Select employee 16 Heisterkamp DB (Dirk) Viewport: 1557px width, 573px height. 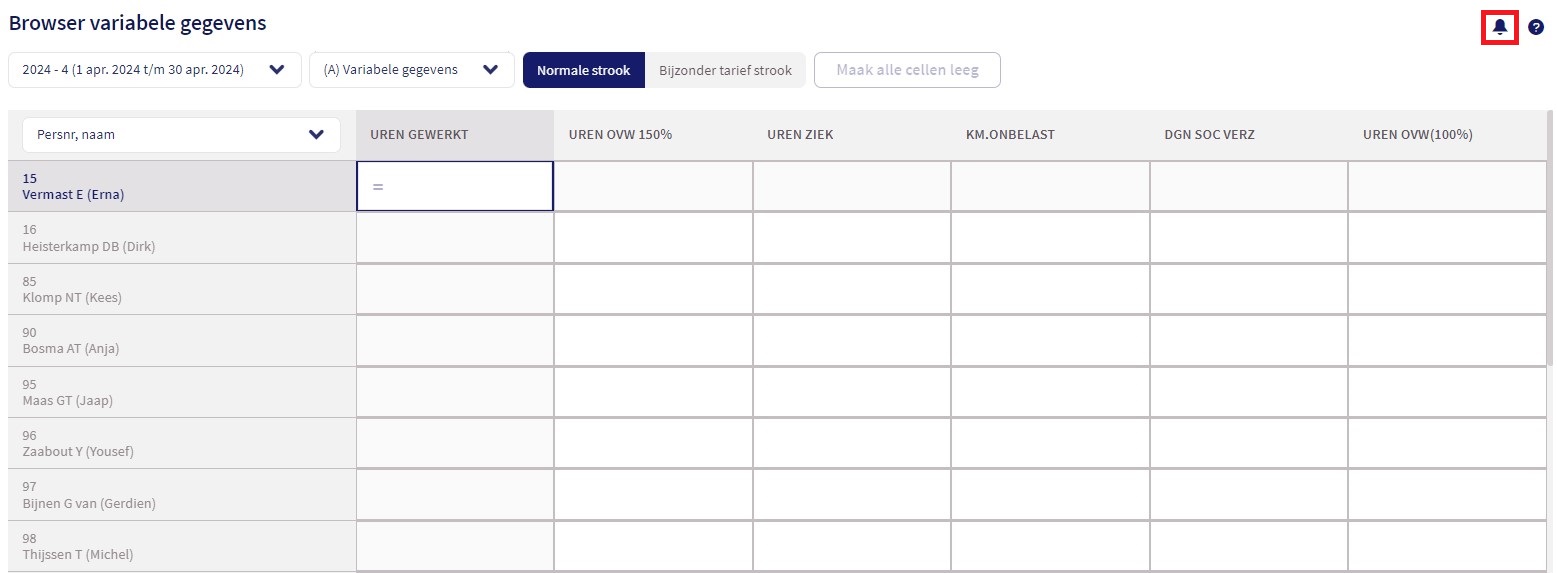click(x=182, y=238)
